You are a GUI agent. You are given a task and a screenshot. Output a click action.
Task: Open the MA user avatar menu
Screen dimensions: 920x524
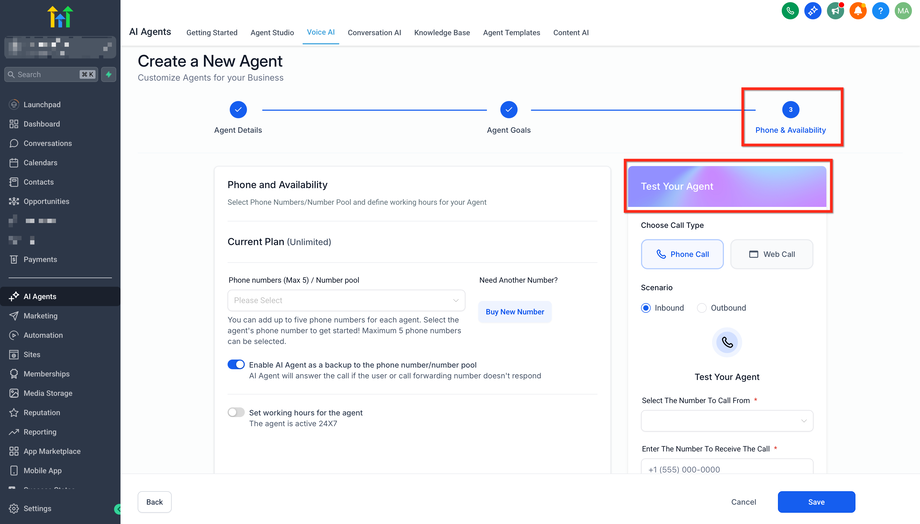(903, 11)
